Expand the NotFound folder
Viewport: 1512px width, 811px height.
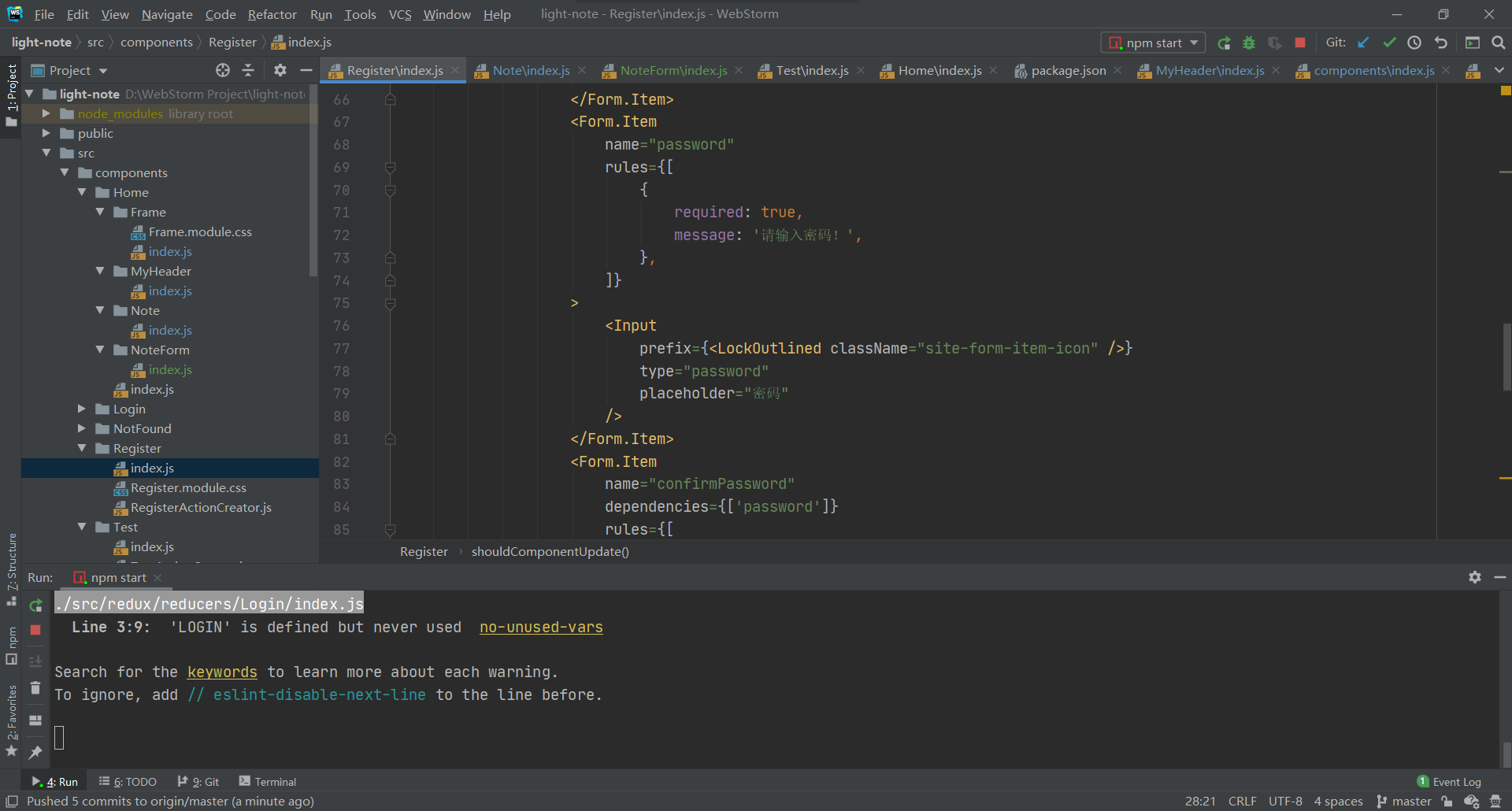click(x=82, y=428)
